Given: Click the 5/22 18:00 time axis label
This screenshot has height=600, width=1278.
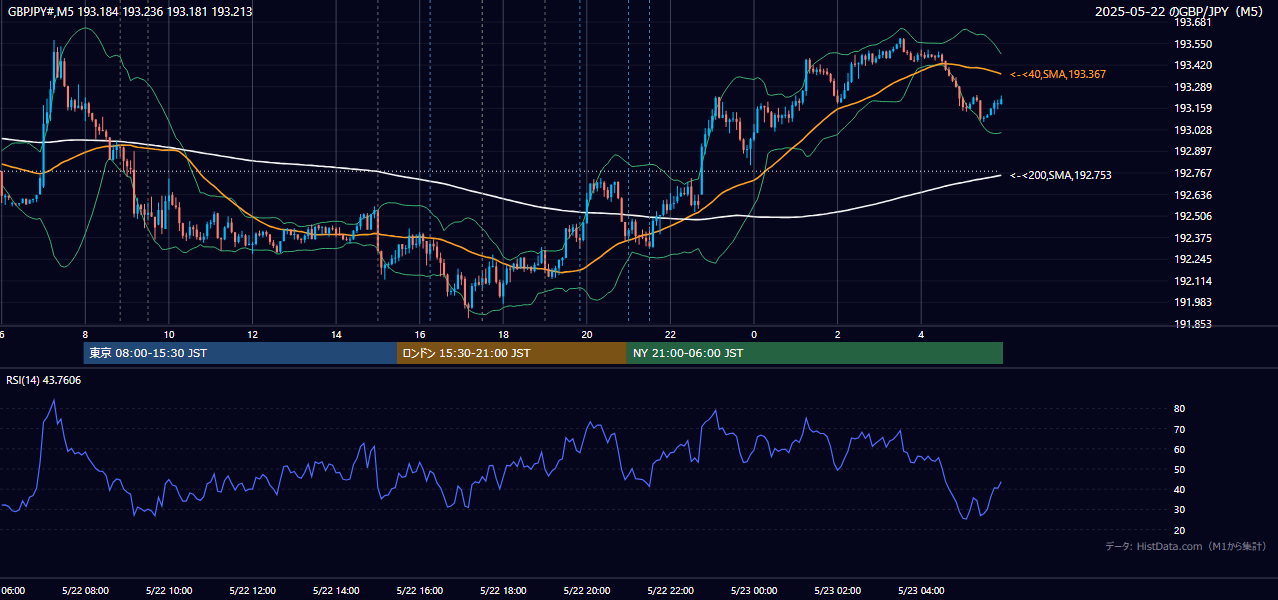Looking at the screenshot, I should (x=503, y=590).
